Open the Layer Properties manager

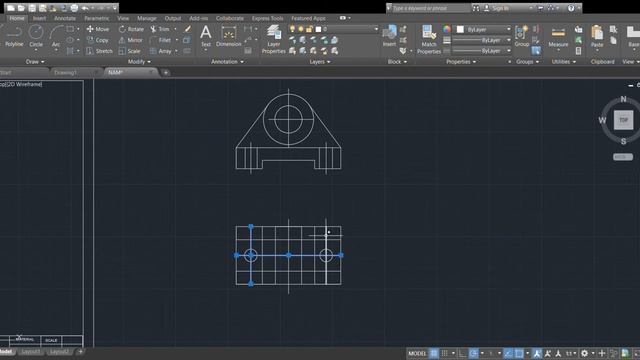pos(273,39)
